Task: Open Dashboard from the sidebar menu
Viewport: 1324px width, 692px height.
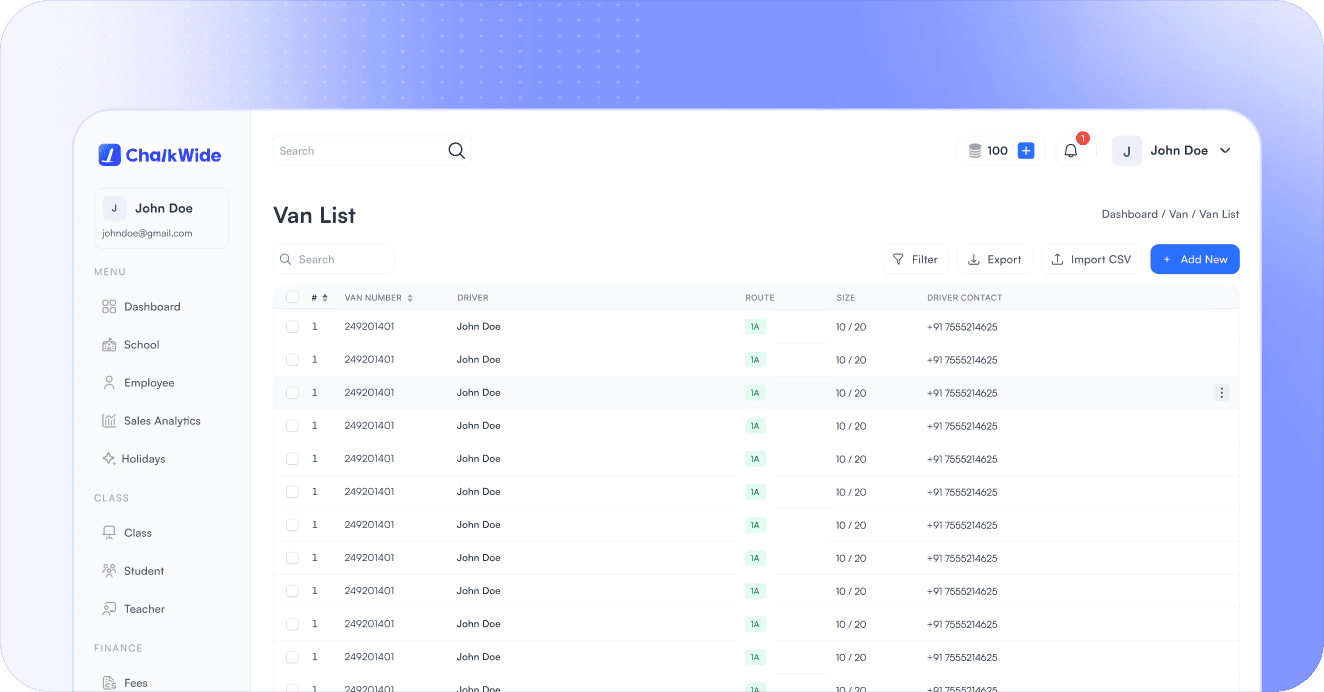Action: coord(151,307)
